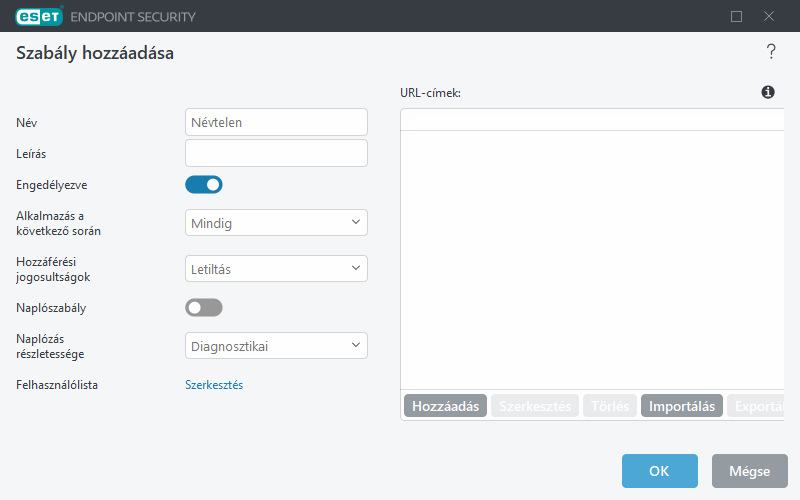Viewport: 800px width, 500px height.
Task: Open the Naplózás részletessége Diagnosztikai dropdown
Action: tap(276, 346)
